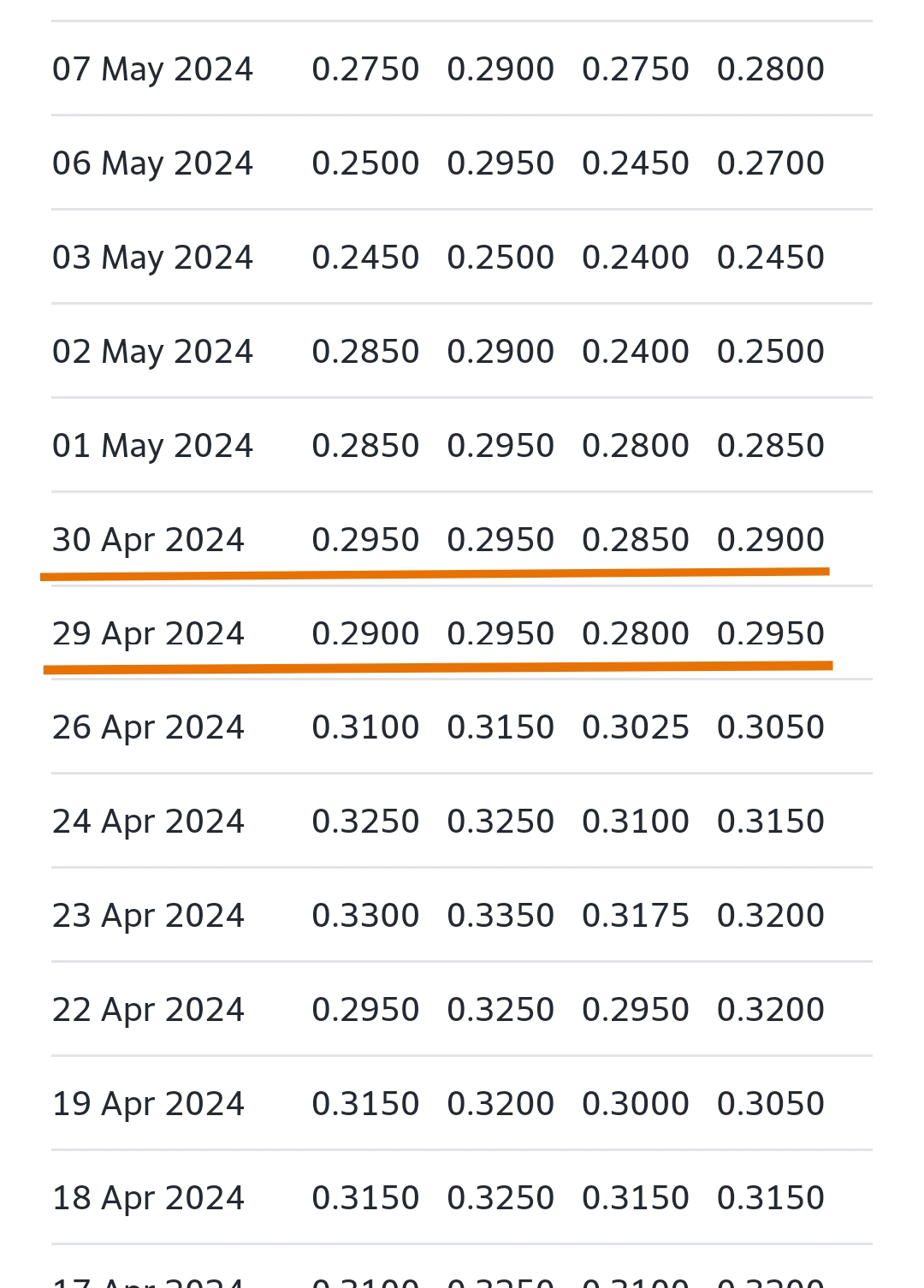Viewport: 924px width, 1288px height.
Task: Click the 03 May 2024 row date
Action: pyautogui.click(x=152, y=258)
